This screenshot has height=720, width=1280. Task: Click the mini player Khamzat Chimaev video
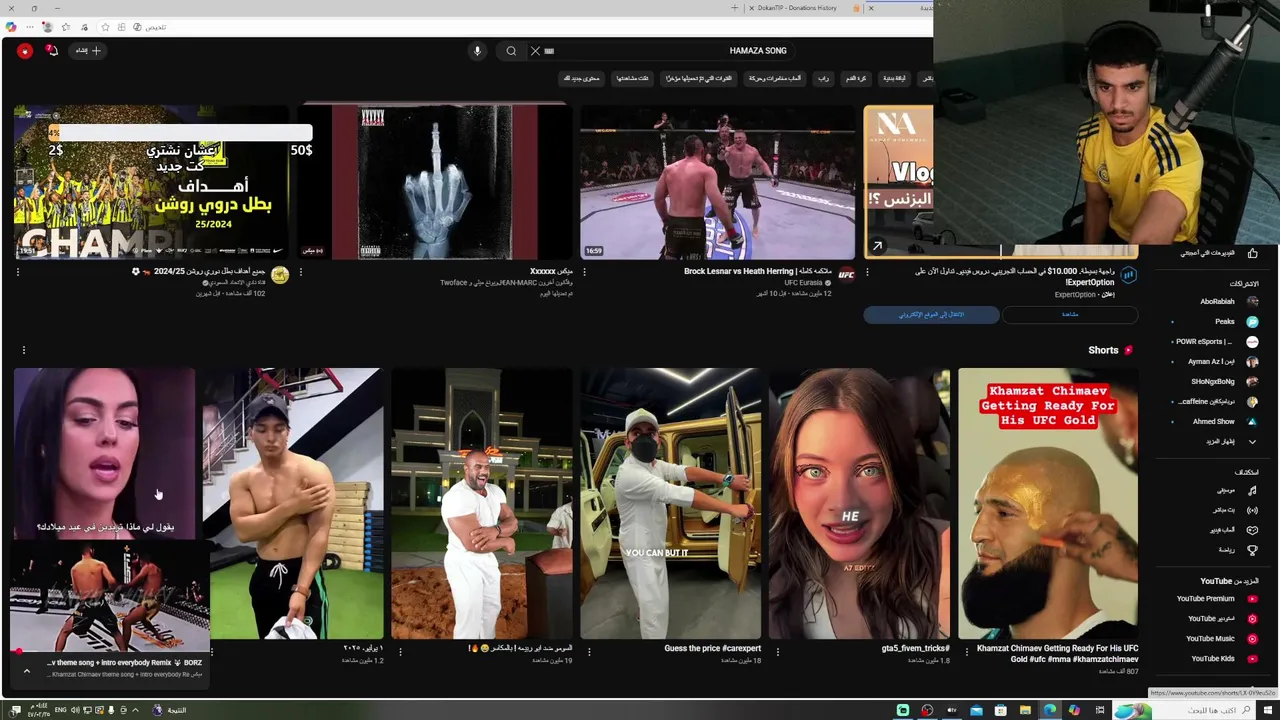point(110,598)
